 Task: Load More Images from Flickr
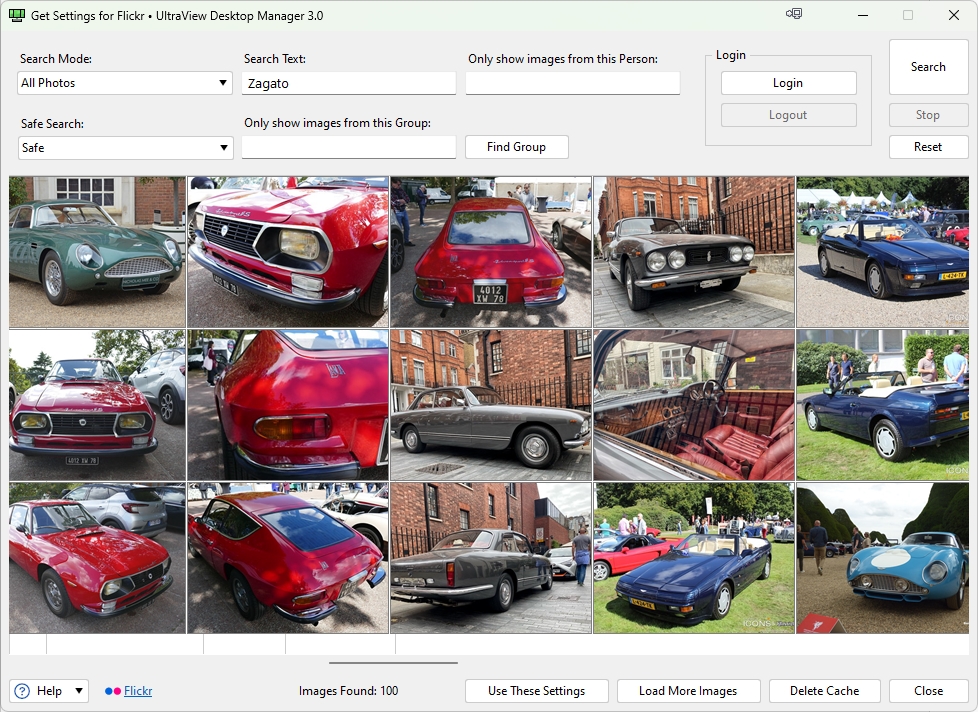click(x=688, y=691)
